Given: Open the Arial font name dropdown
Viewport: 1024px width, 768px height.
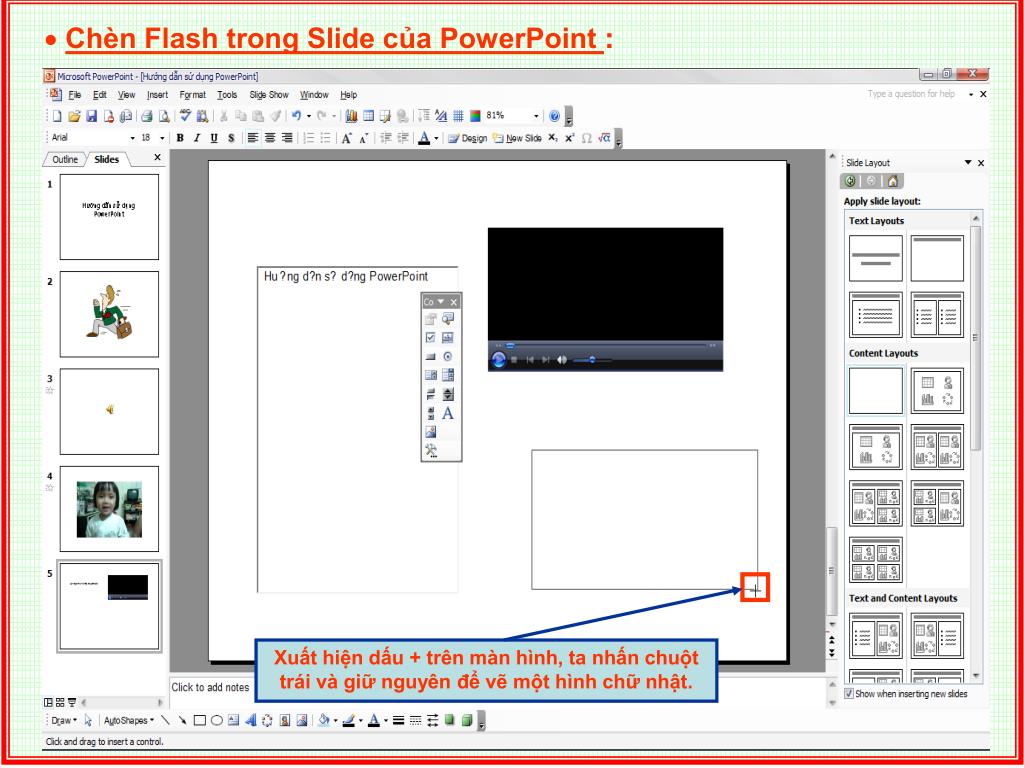Looking at the screenshot, I should pyautogui.click(x=133, y=138).
